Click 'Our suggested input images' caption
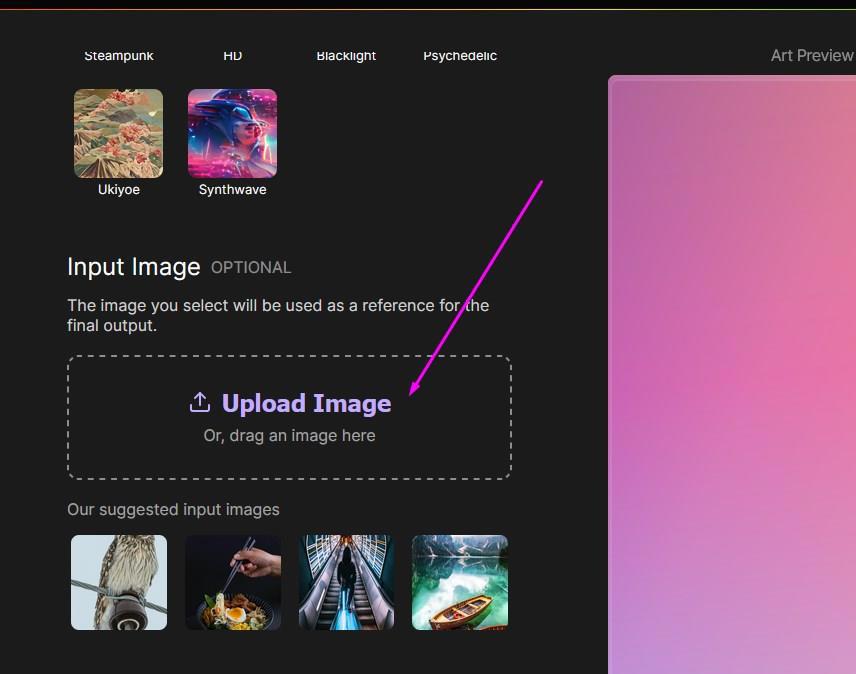This screenshot has height=674, width=856. coord(173,510)
